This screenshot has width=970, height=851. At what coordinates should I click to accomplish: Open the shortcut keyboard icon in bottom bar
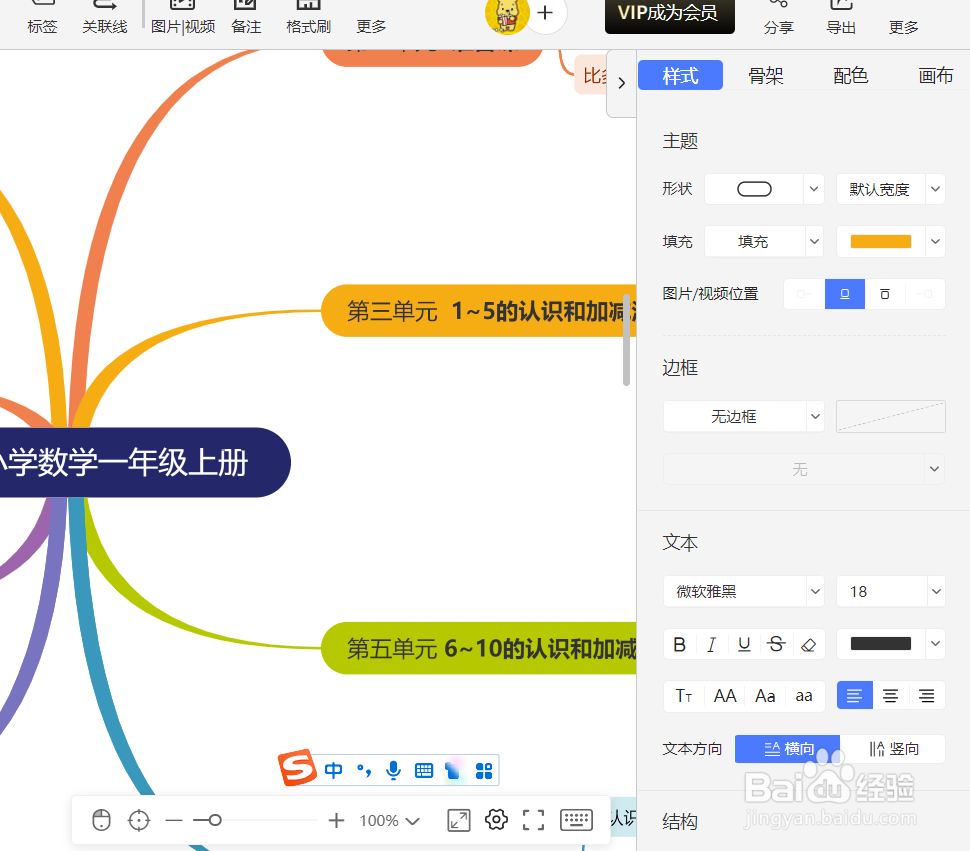[576, 819]
